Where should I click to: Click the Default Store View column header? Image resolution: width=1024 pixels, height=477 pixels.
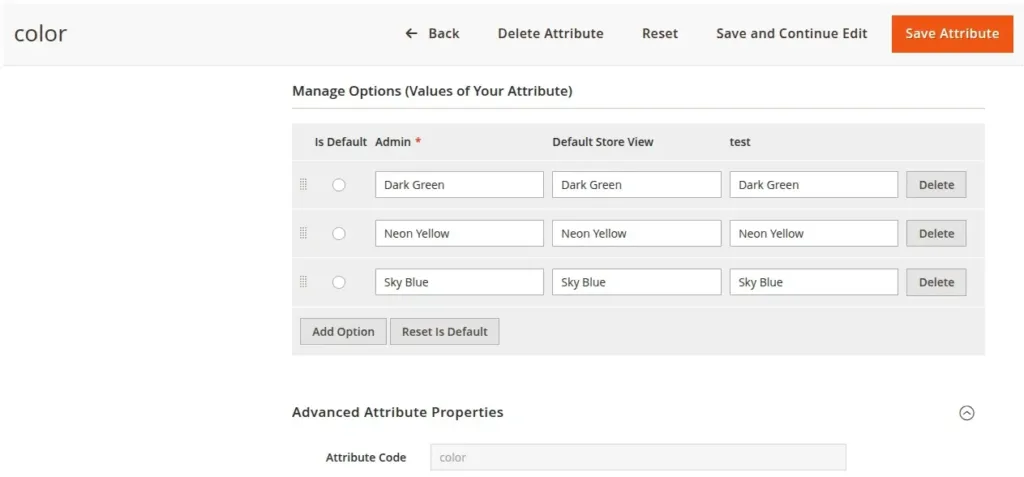pyautogui.click(x=603, y=142)
